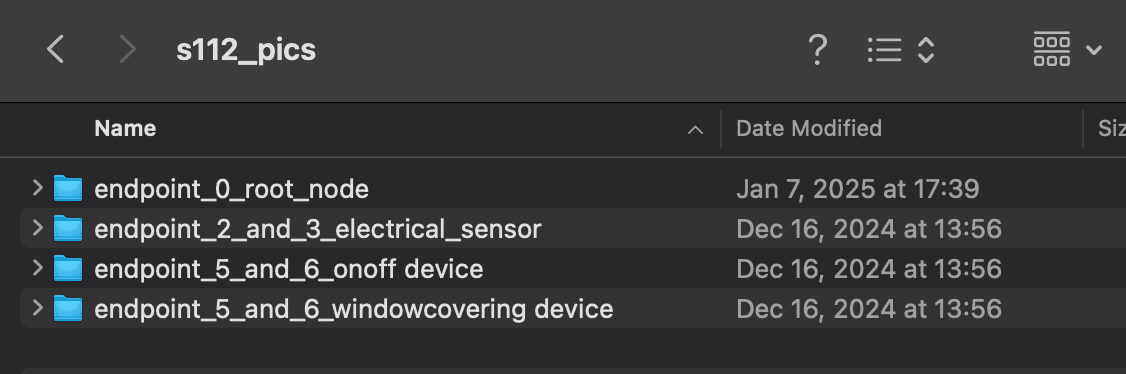The image size is (1126, 374).
Task: Open the grouping options dropdown chevron
Action: point(1094,50)
